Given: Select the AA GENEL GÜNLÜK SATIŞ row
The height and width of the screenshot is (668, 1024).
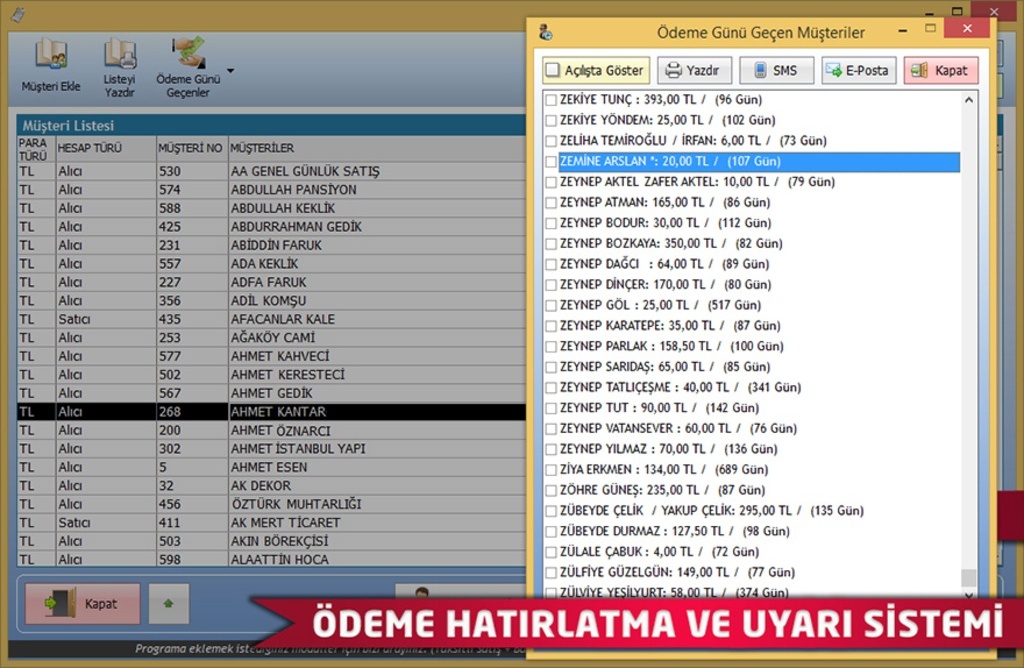Looking at the screenshot, I should (x=272, y=171).
